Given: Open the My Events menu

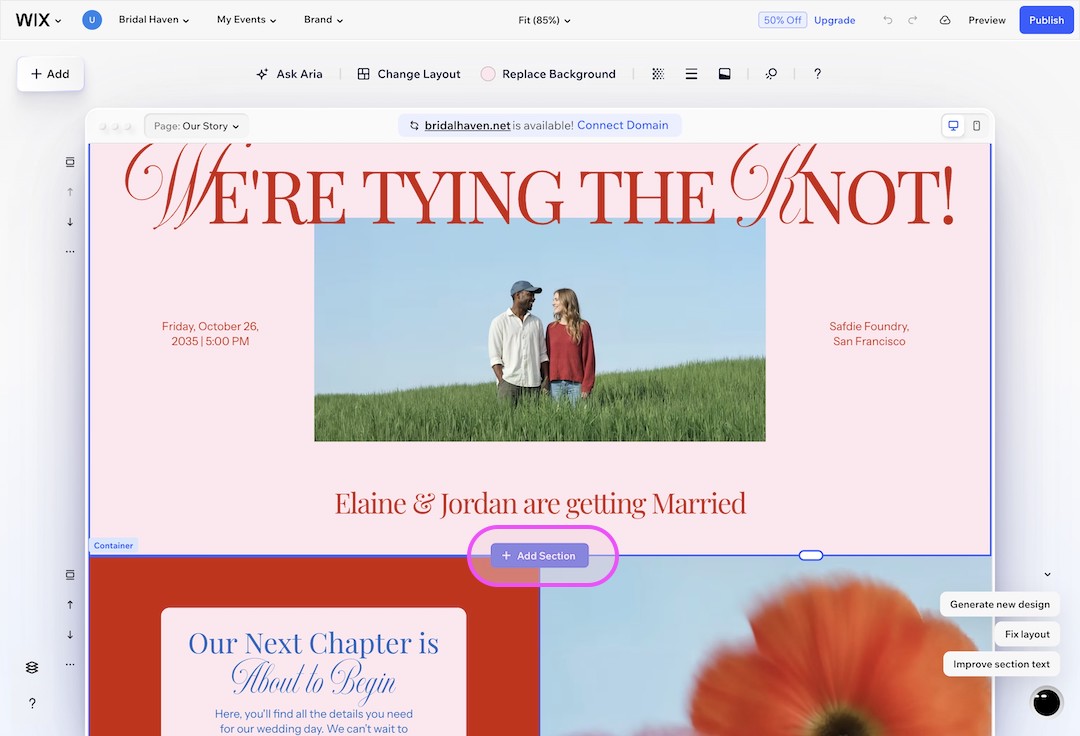Looking at the screenshot, I should (x=245, y=19).
